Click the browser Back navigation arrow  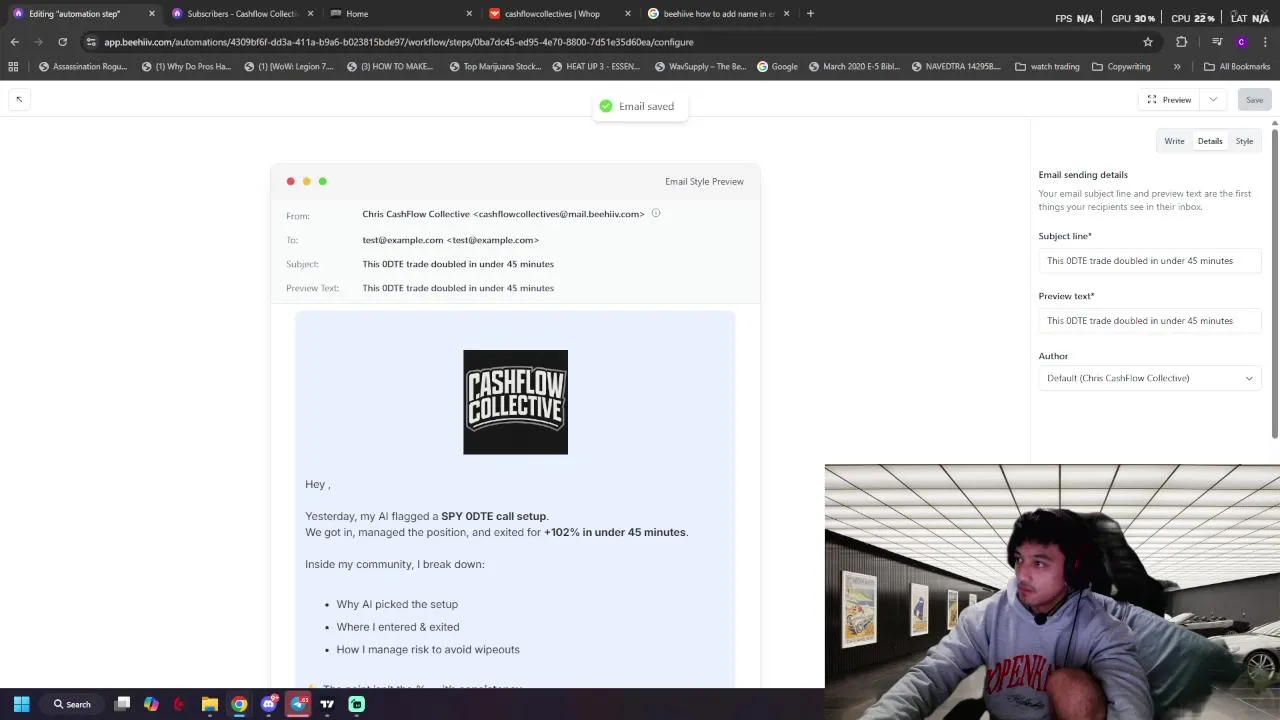pos(15,42)
